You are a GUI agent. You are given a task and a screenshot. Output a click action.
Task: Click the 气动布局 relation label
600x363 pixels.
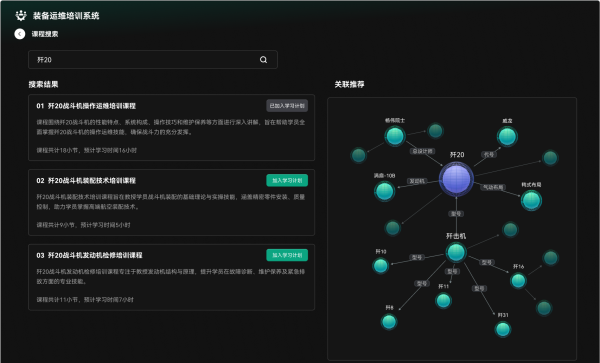(x=493, y=187)
